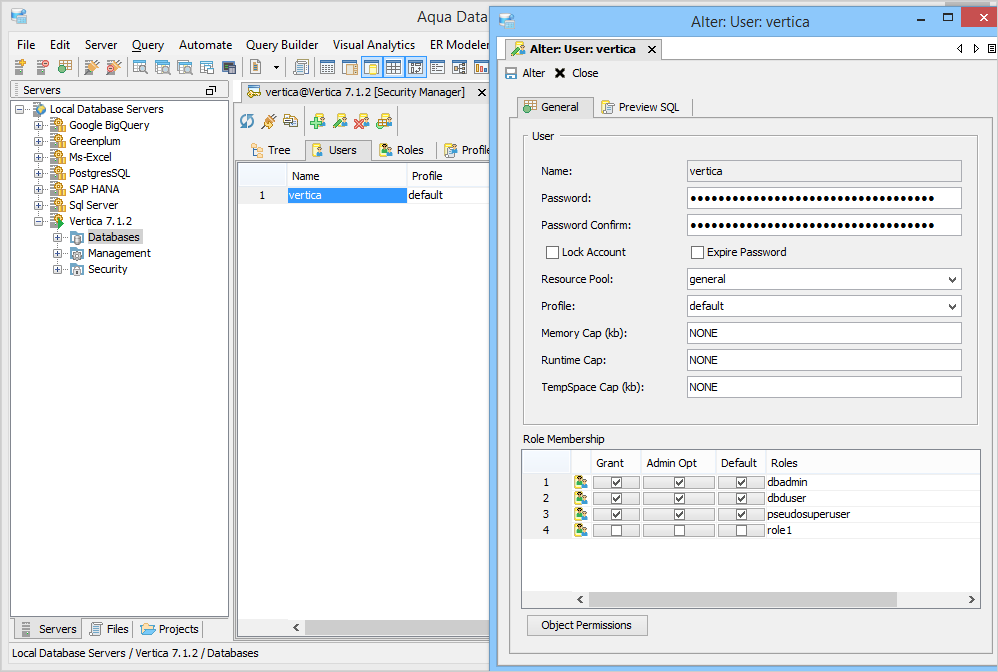Screen dimensions: 998x672
Task: Click the disconnect server plug icon with red mark
Action: 114,67
